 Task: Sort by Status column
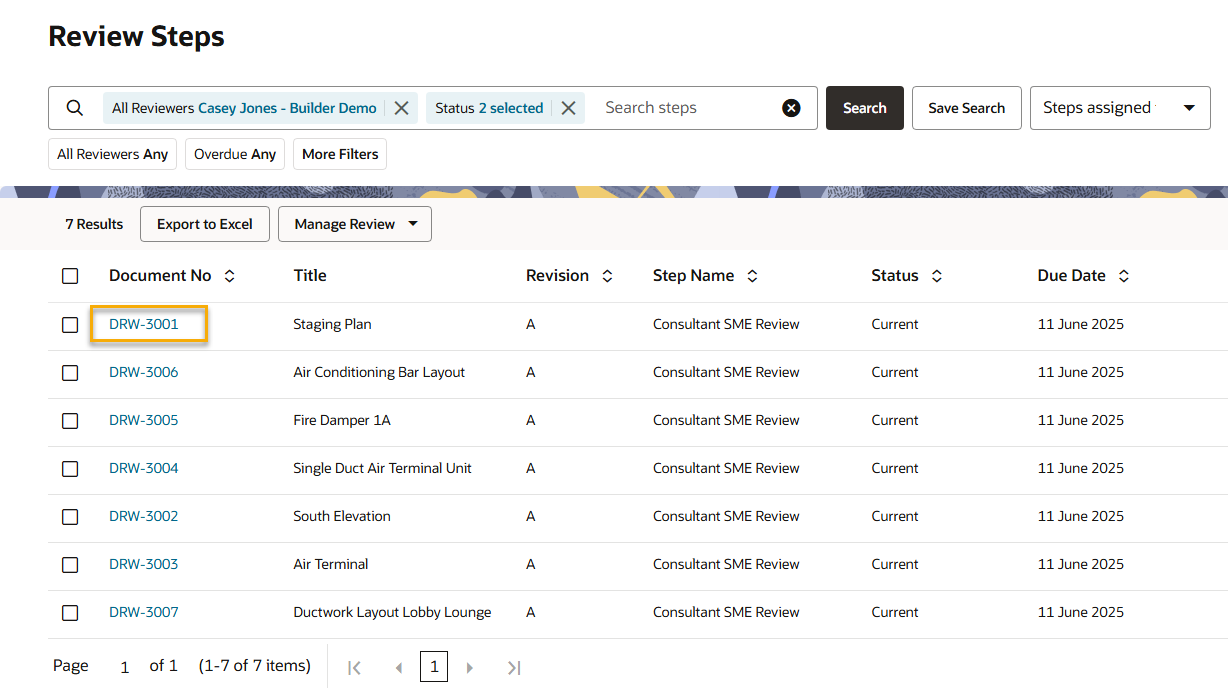click(x=936, y=276)
